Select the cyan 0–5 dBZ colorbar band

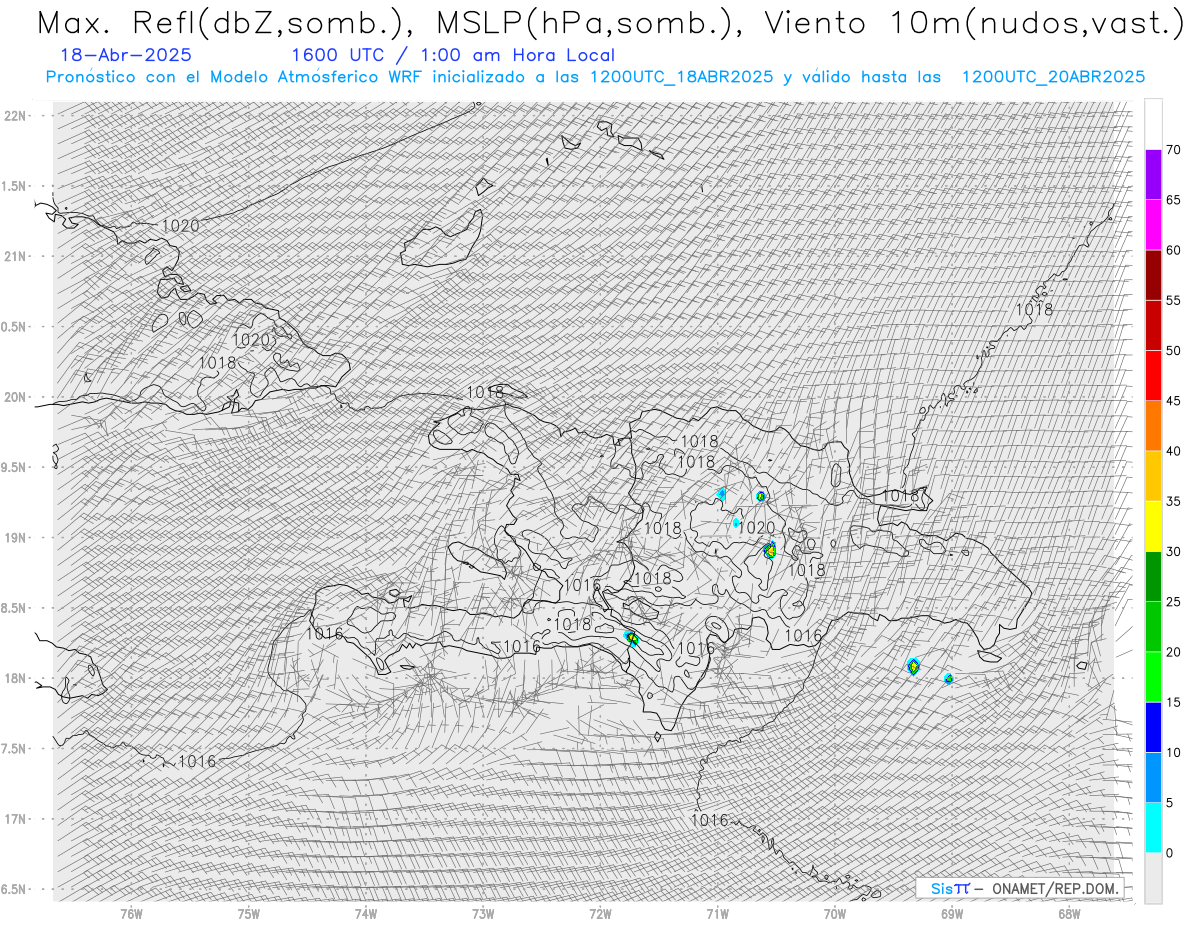[1153, 827]
